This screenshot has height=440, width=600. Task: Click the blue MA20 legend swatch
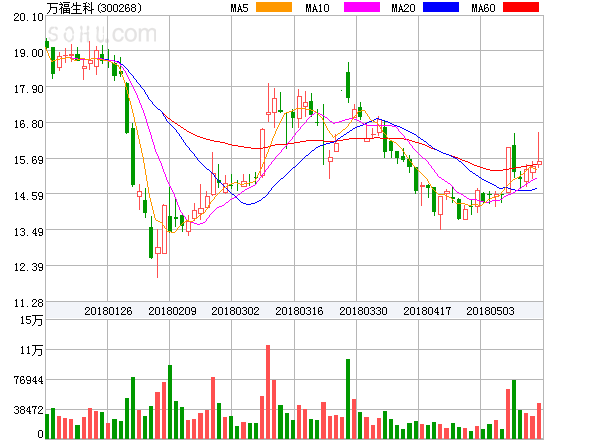pos(441,7)
